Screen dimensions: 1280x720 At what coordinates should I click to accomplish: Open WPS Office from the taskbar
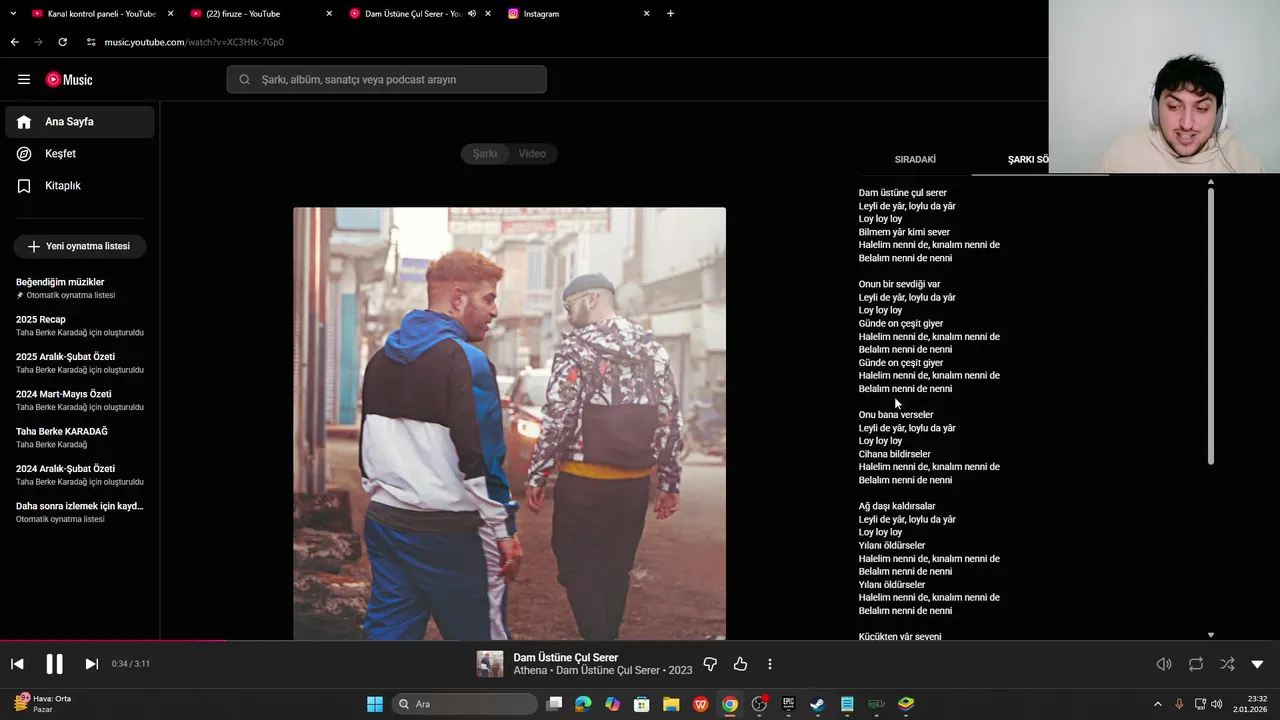click(x=701, y=704)
